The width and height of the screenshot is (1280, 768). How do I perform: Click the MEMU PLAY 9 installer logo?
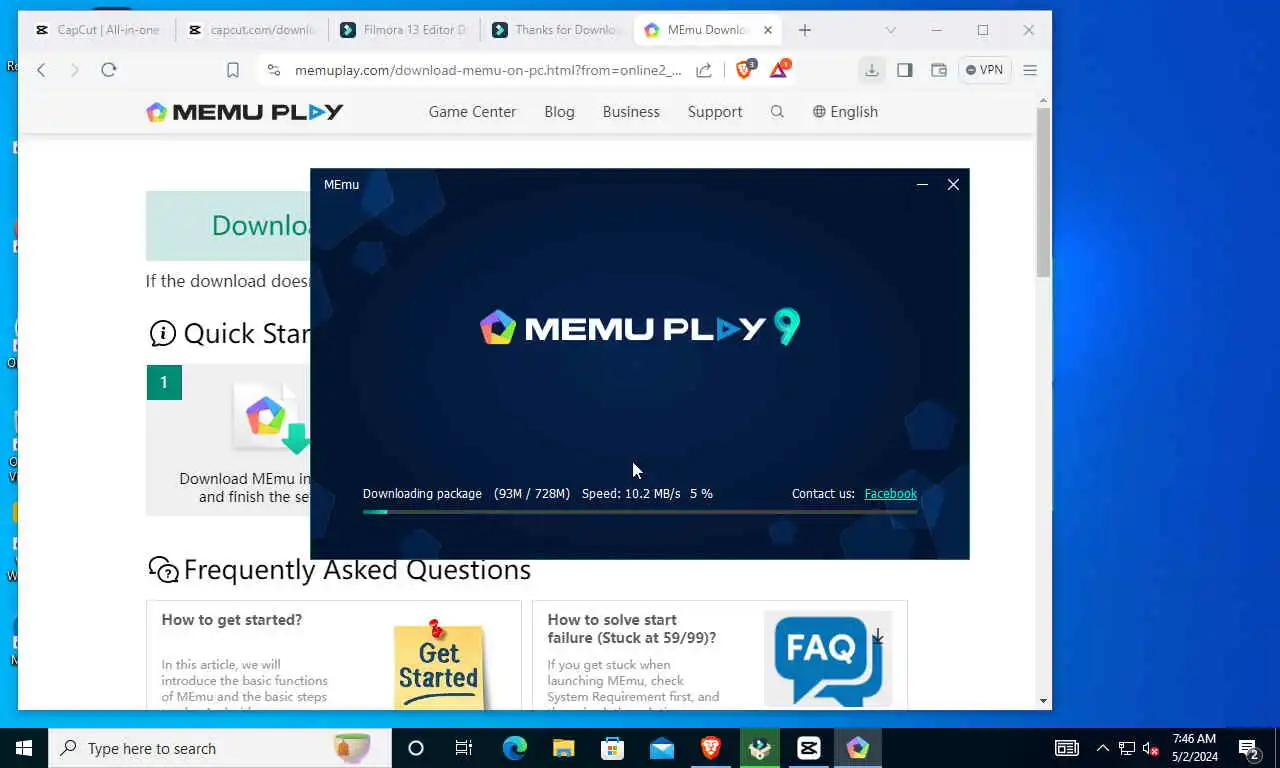pyautogui.click(x=640, y=327)
